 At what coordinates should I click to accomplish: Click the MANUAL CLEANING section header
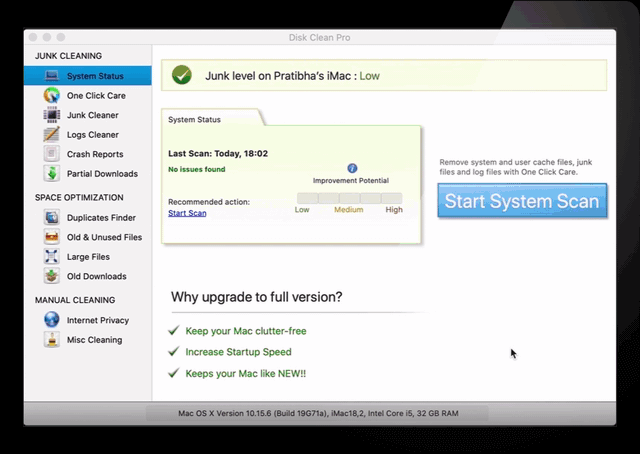point(75,300)
